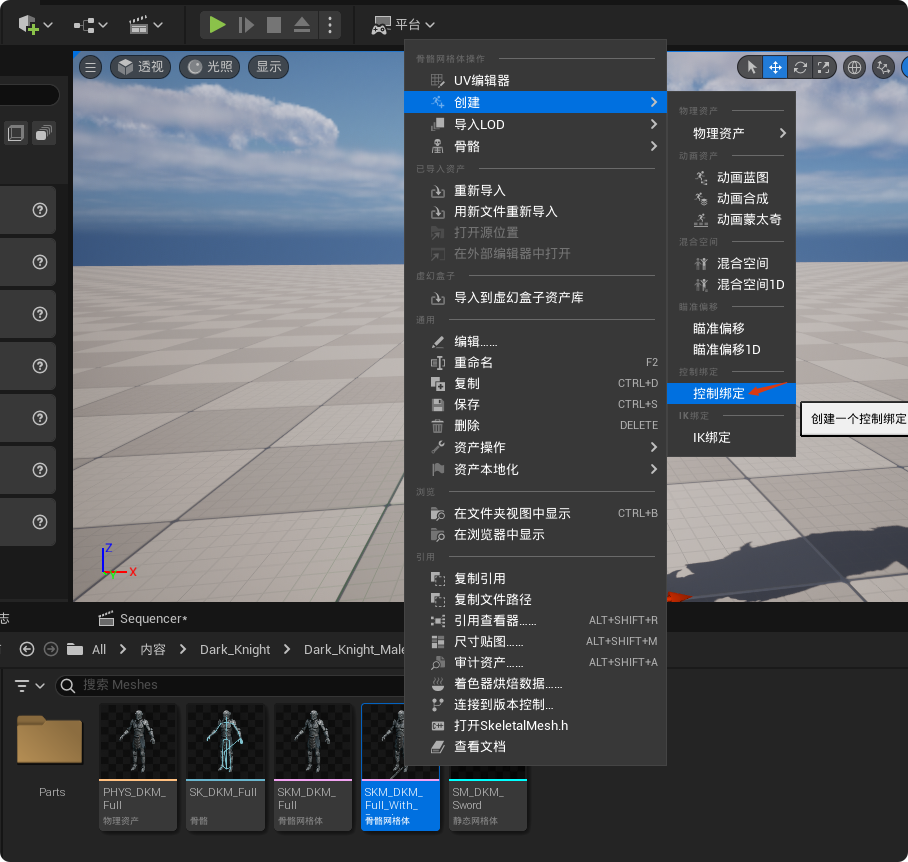Open the cinematics clapperboard dropdown

pyautogui.click(x=145, y=25)
